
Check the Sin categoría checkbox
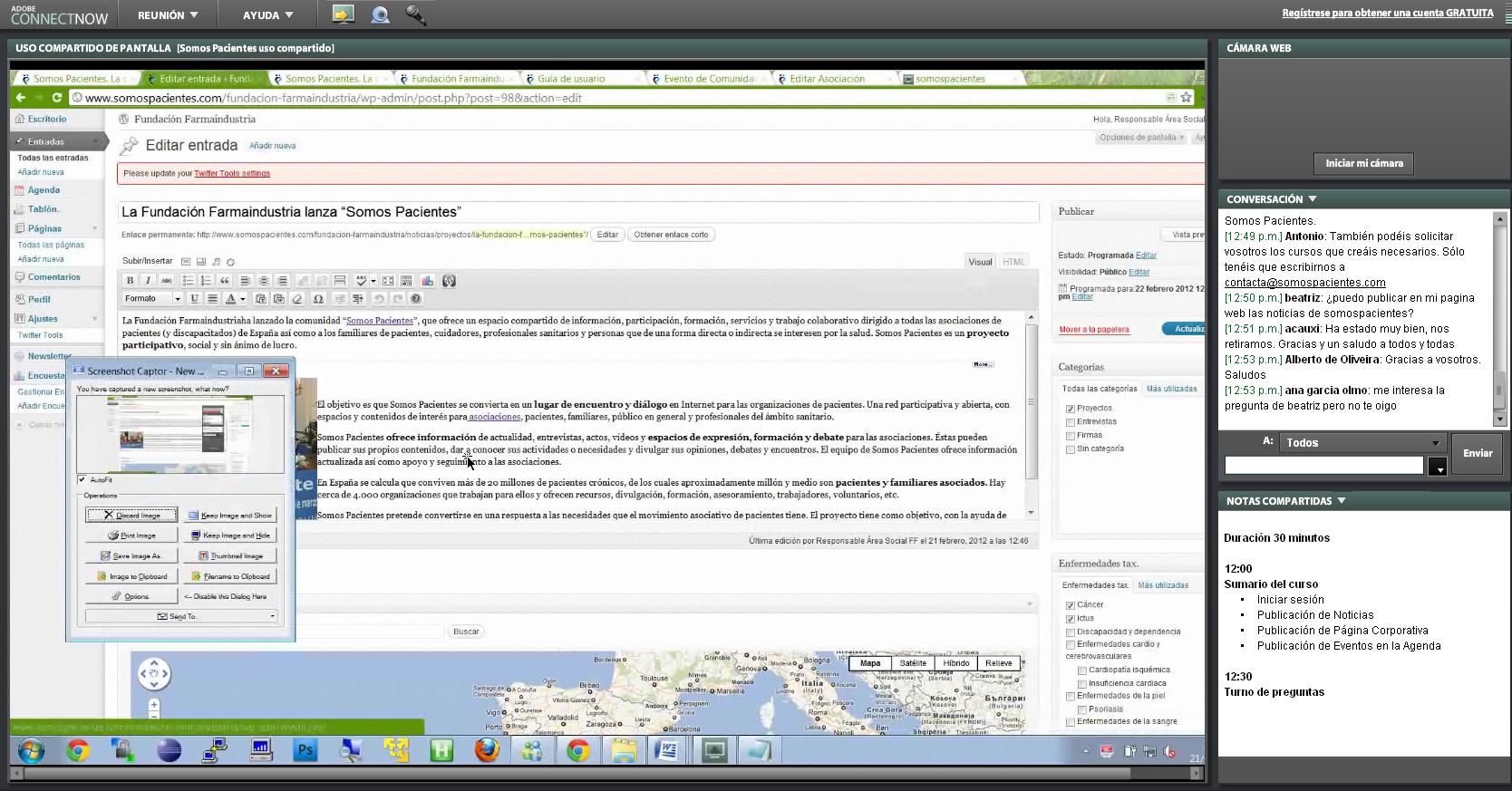[1071, 449]
